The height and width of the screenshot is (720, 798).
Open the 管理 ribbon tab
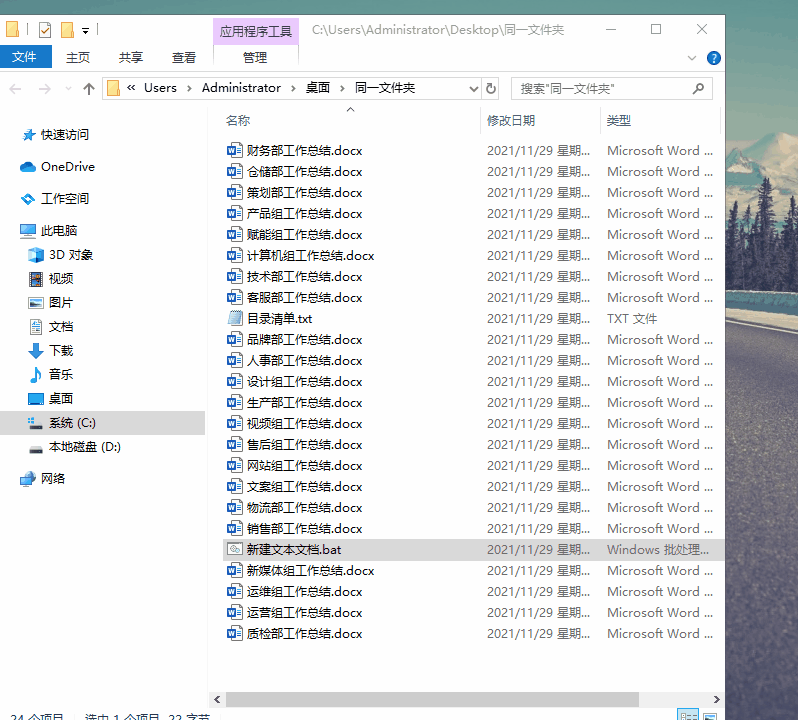[x=255, y=57]
